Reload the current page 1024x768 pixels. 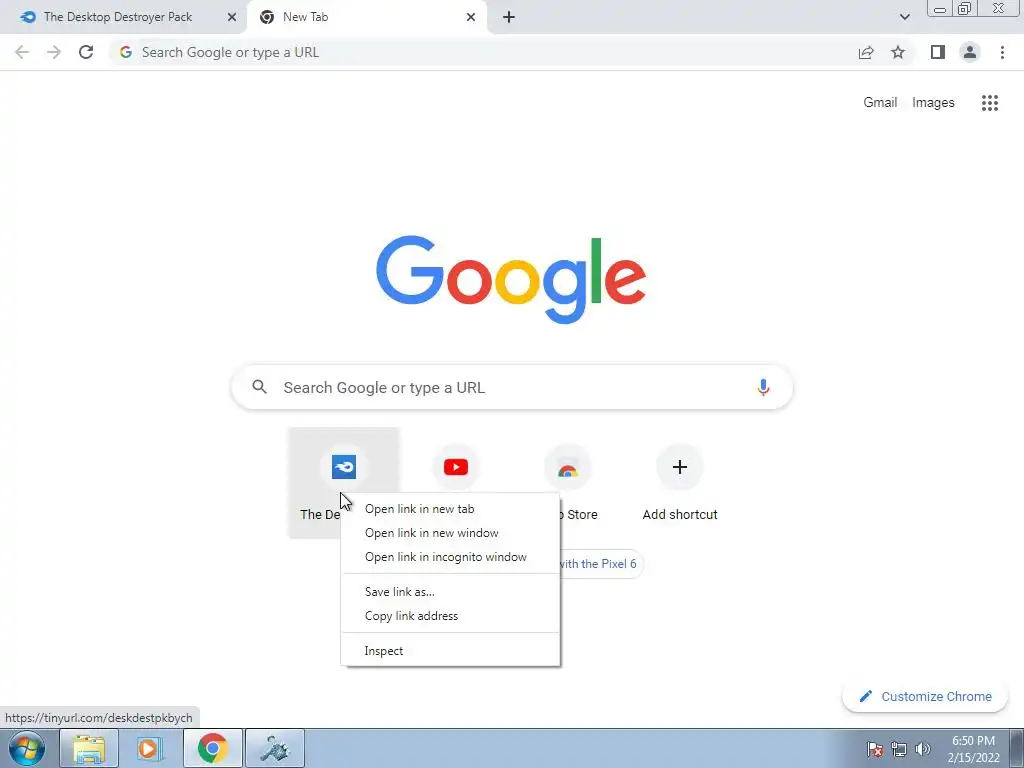pos(86,52)
